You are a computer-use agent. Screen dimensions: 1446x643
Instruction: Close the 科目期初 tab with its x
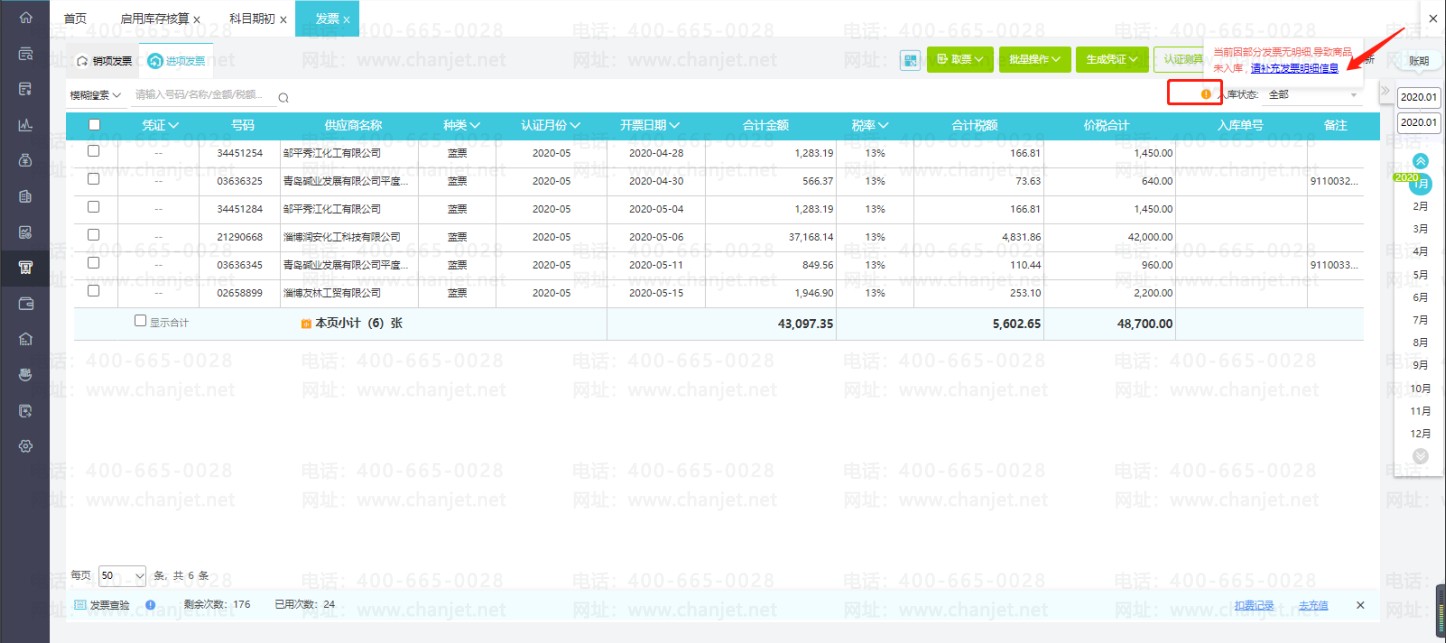point(284,20)
